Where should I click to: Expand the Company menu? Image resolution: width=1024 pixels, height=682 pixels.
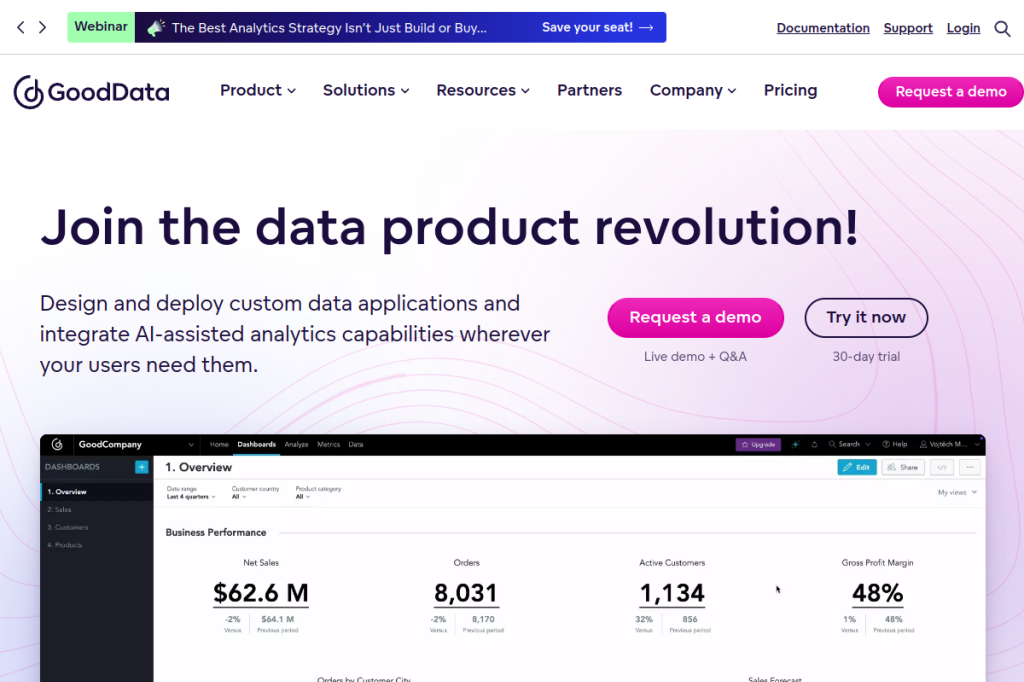(x=693, y=90)
